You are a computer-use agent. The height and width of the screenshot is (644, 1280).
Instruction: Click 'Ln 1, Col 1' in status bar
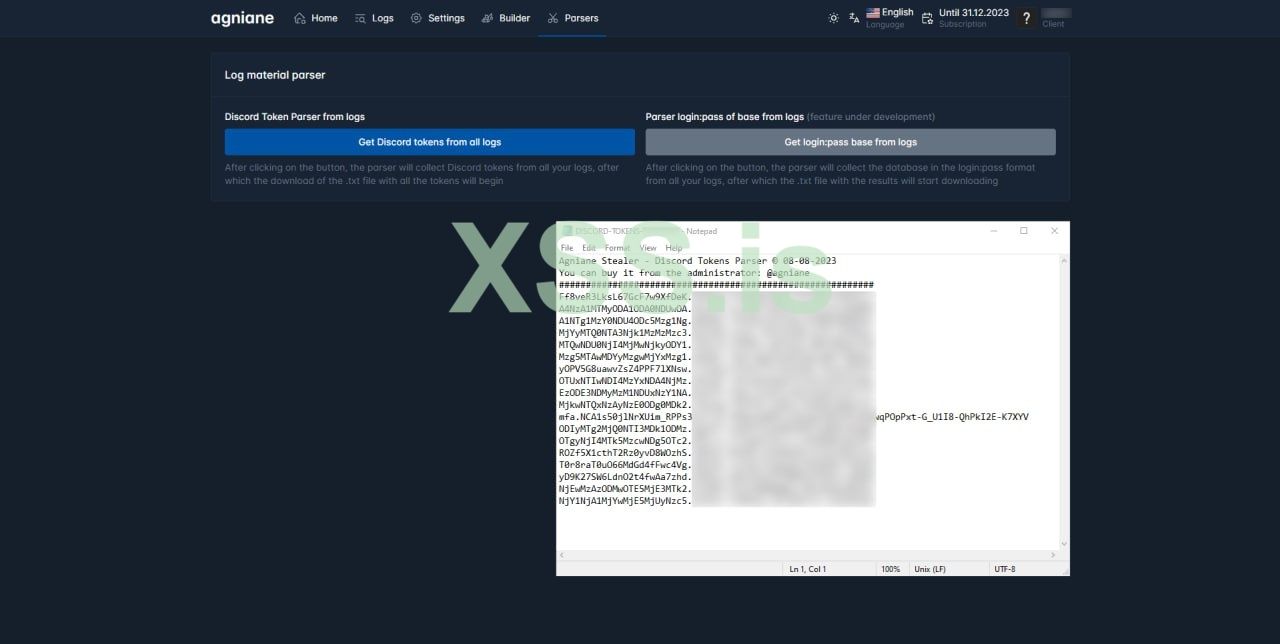[x=808, y=569]
